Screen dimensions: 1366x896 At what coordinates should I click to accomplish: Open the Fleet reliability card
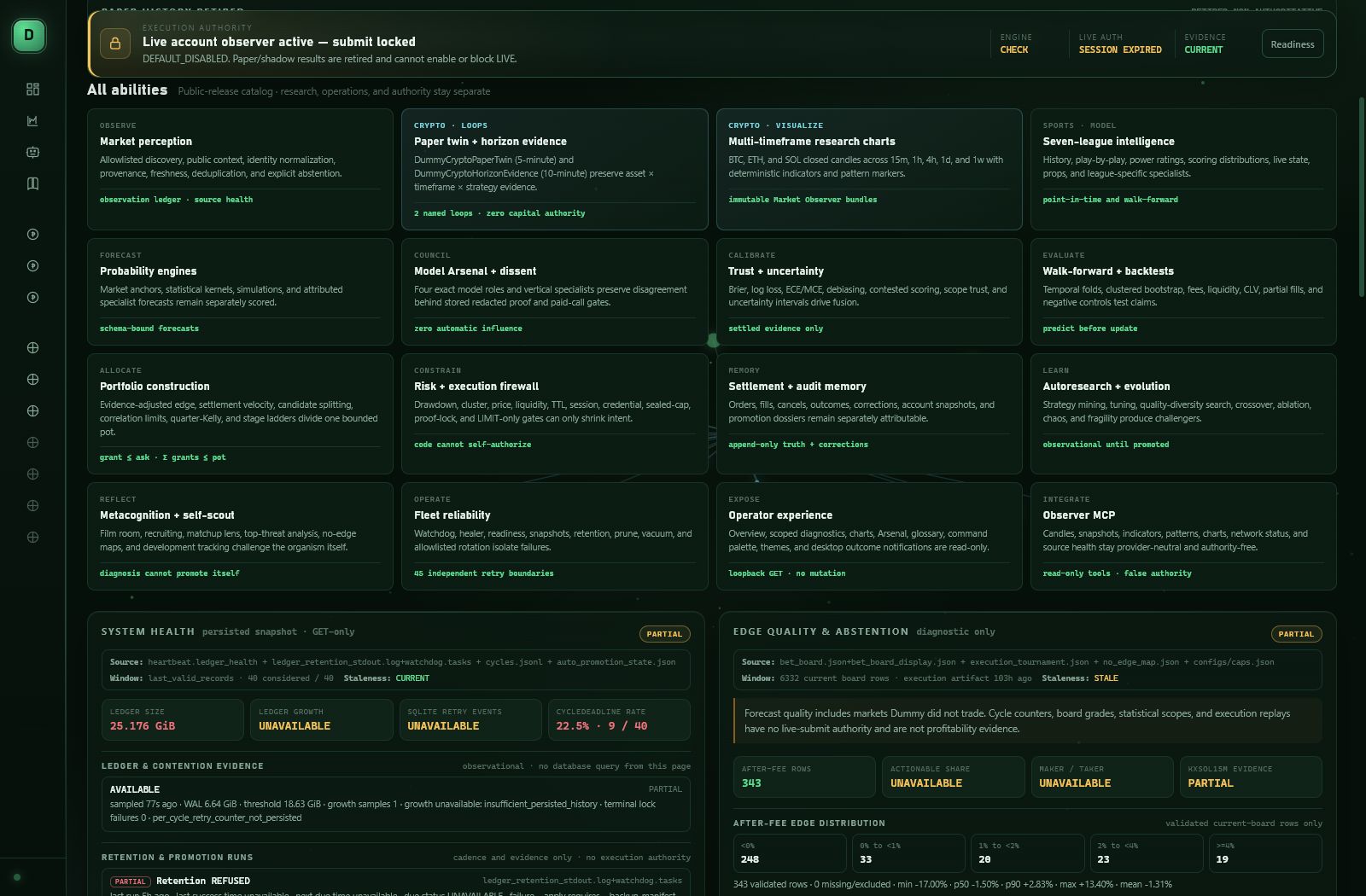point(555,536)
